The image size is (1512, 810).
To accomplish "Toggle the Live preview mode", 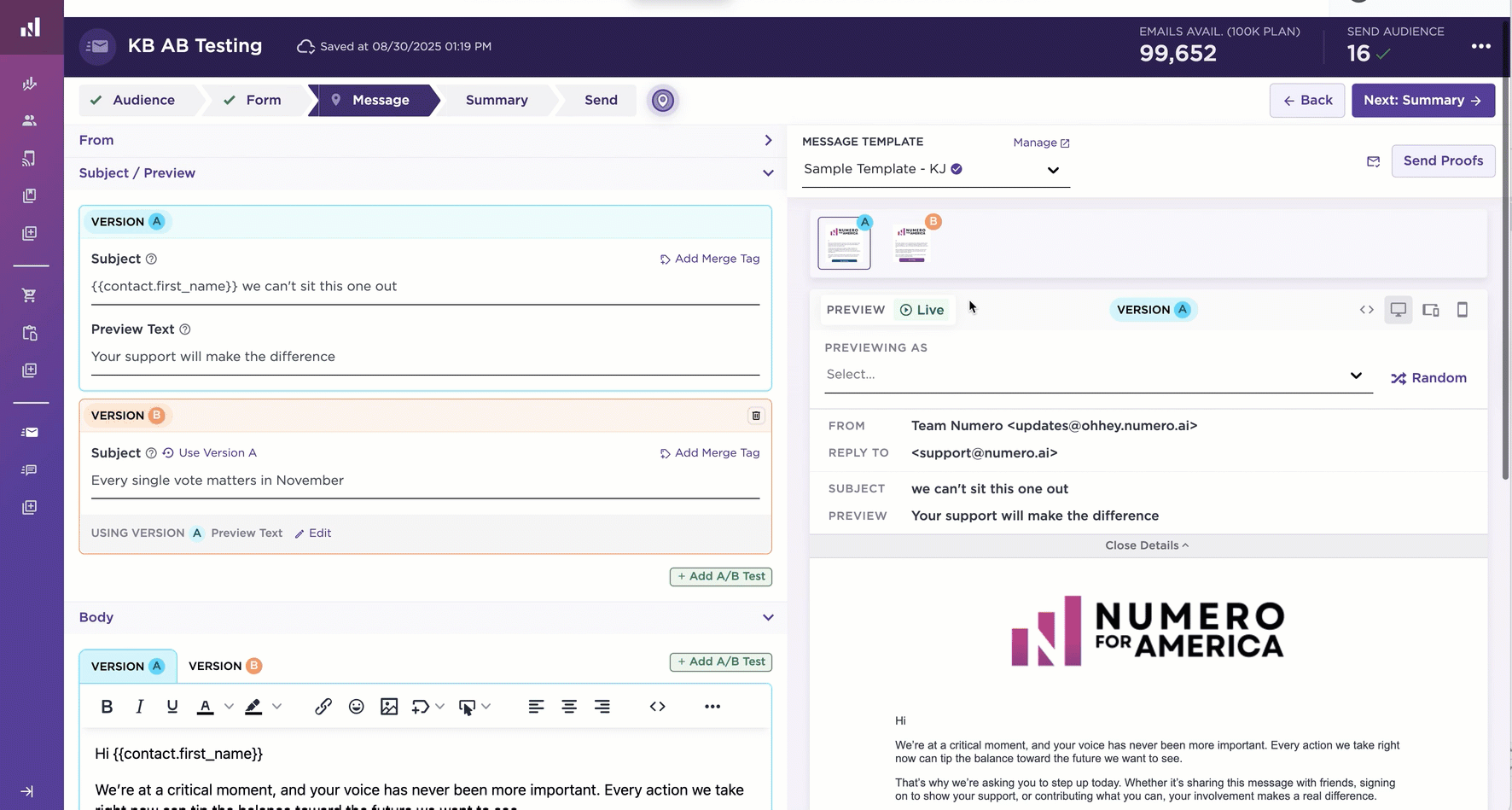I will click(x=922, y=310).
